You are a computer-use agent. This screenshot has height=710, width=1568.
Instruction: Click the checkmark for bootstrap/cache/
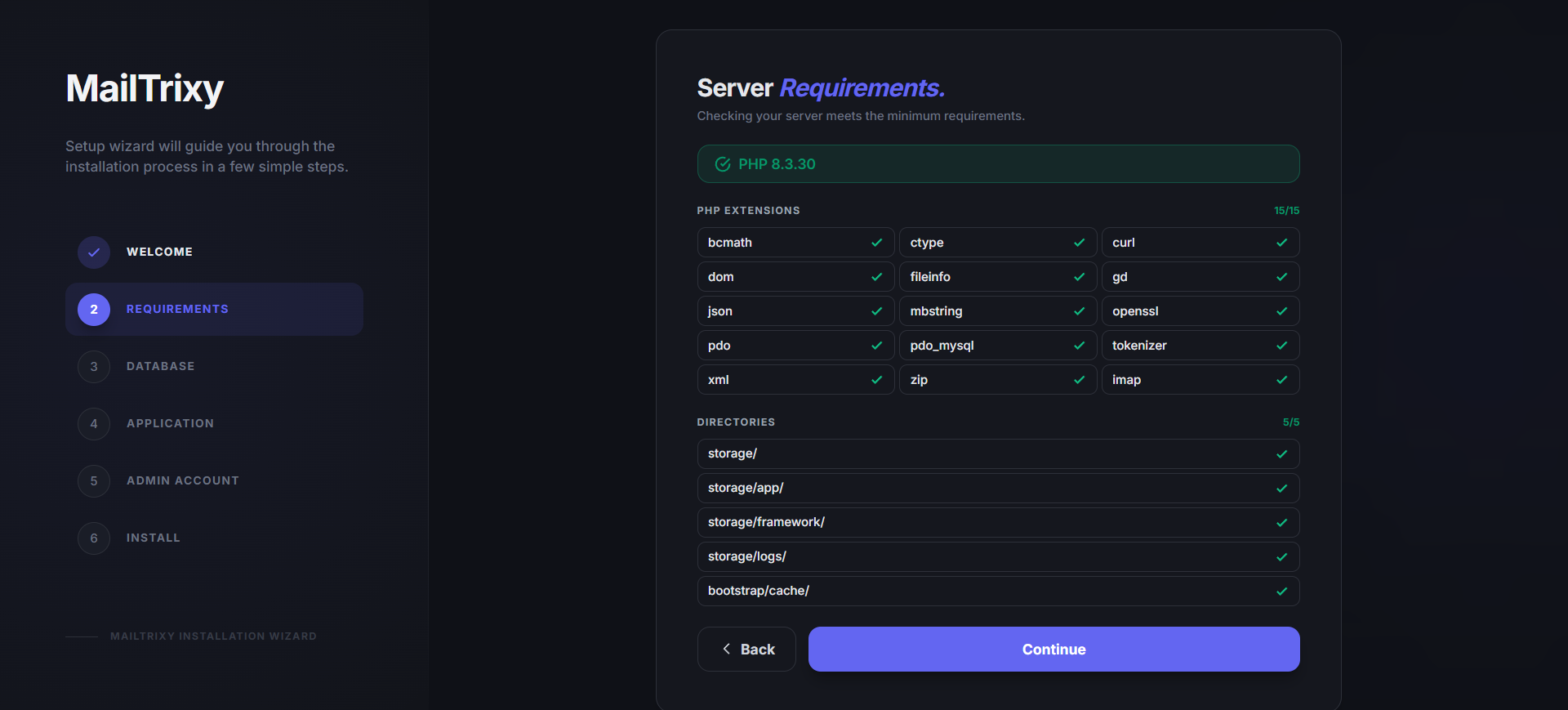click(x=1282, y=592)
